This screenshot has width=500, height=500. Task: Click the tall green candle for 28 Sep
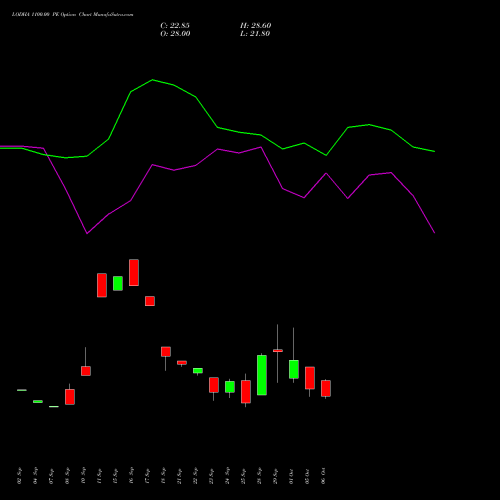click(x=262, y=375)
